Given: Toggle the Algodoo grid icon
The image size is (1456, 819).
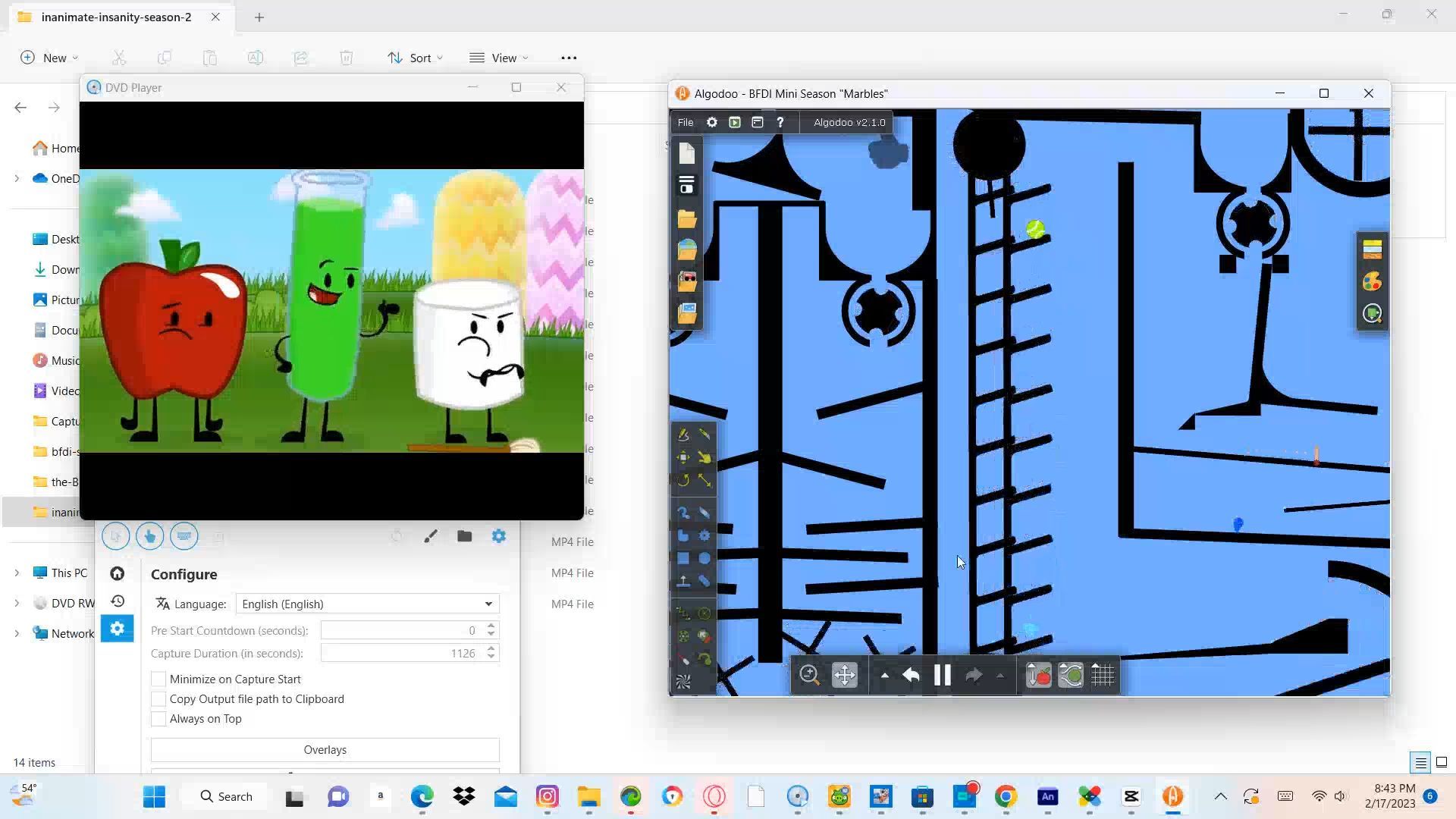Looking at the screenshot, I should 1103,675.
